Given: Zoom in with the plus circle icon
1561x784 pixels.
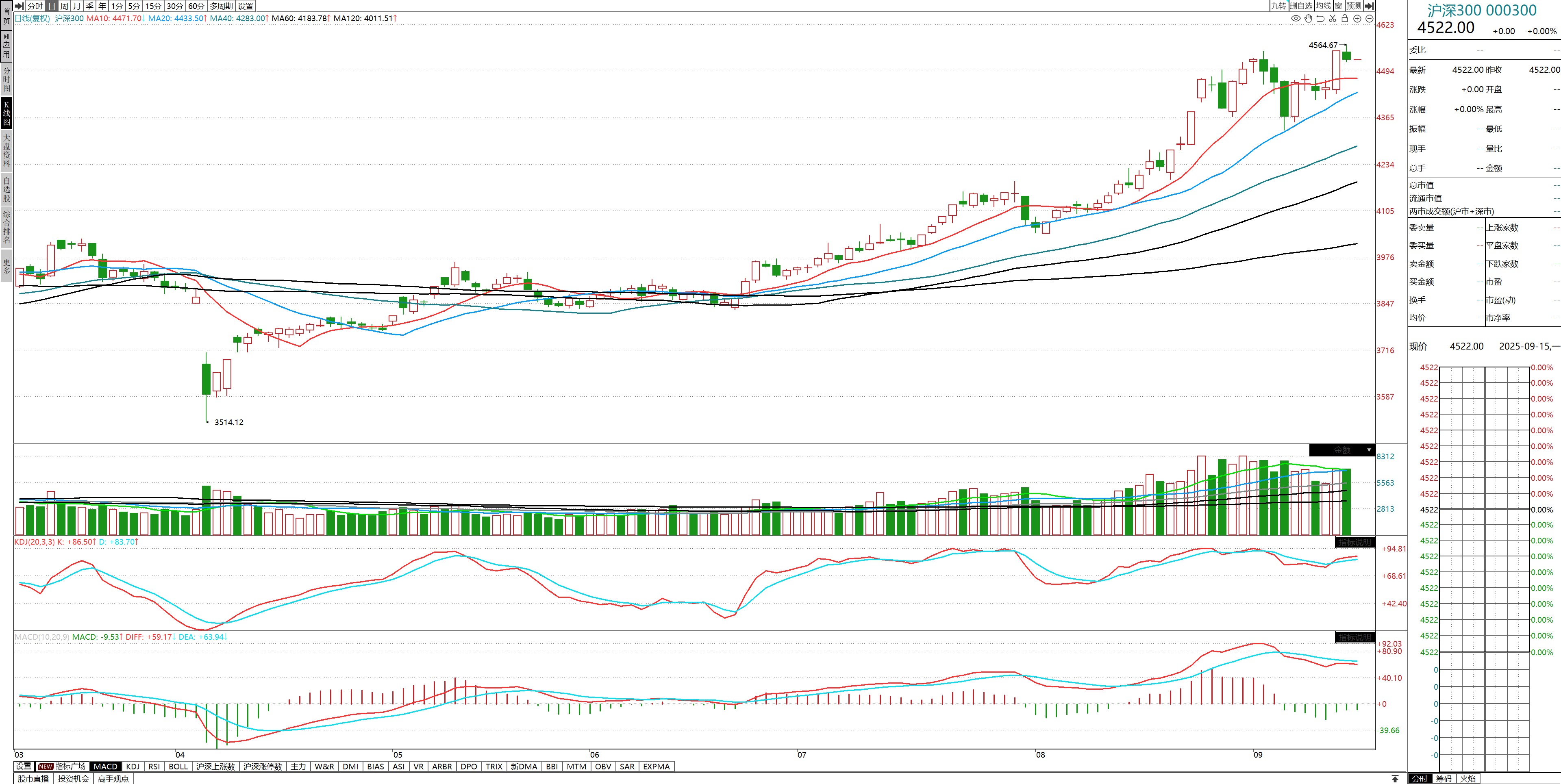Looking at the screenshot, I should point(1357,18).
